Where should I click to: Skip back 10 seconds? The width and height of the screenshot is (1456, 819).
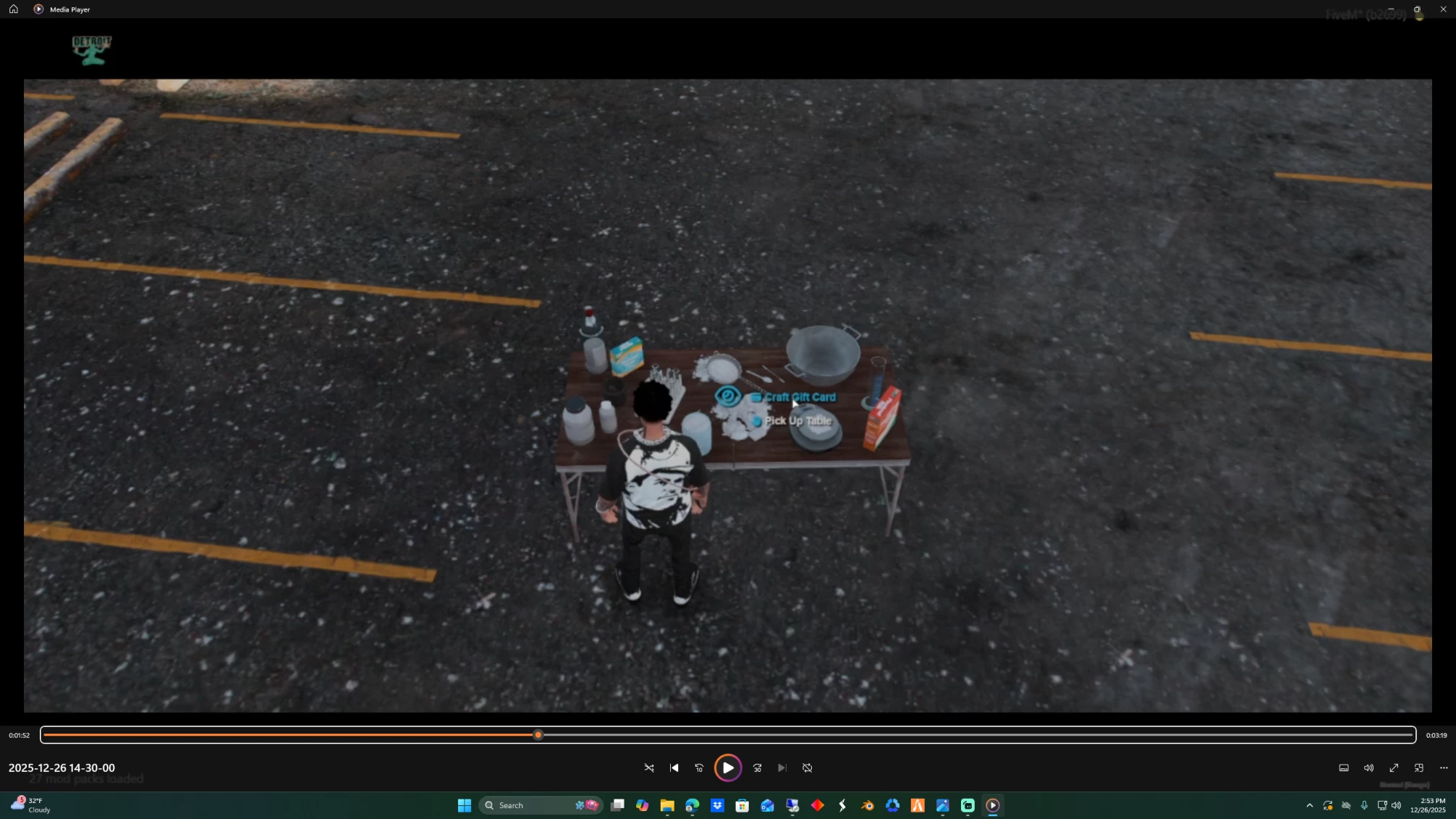(699, 768)
